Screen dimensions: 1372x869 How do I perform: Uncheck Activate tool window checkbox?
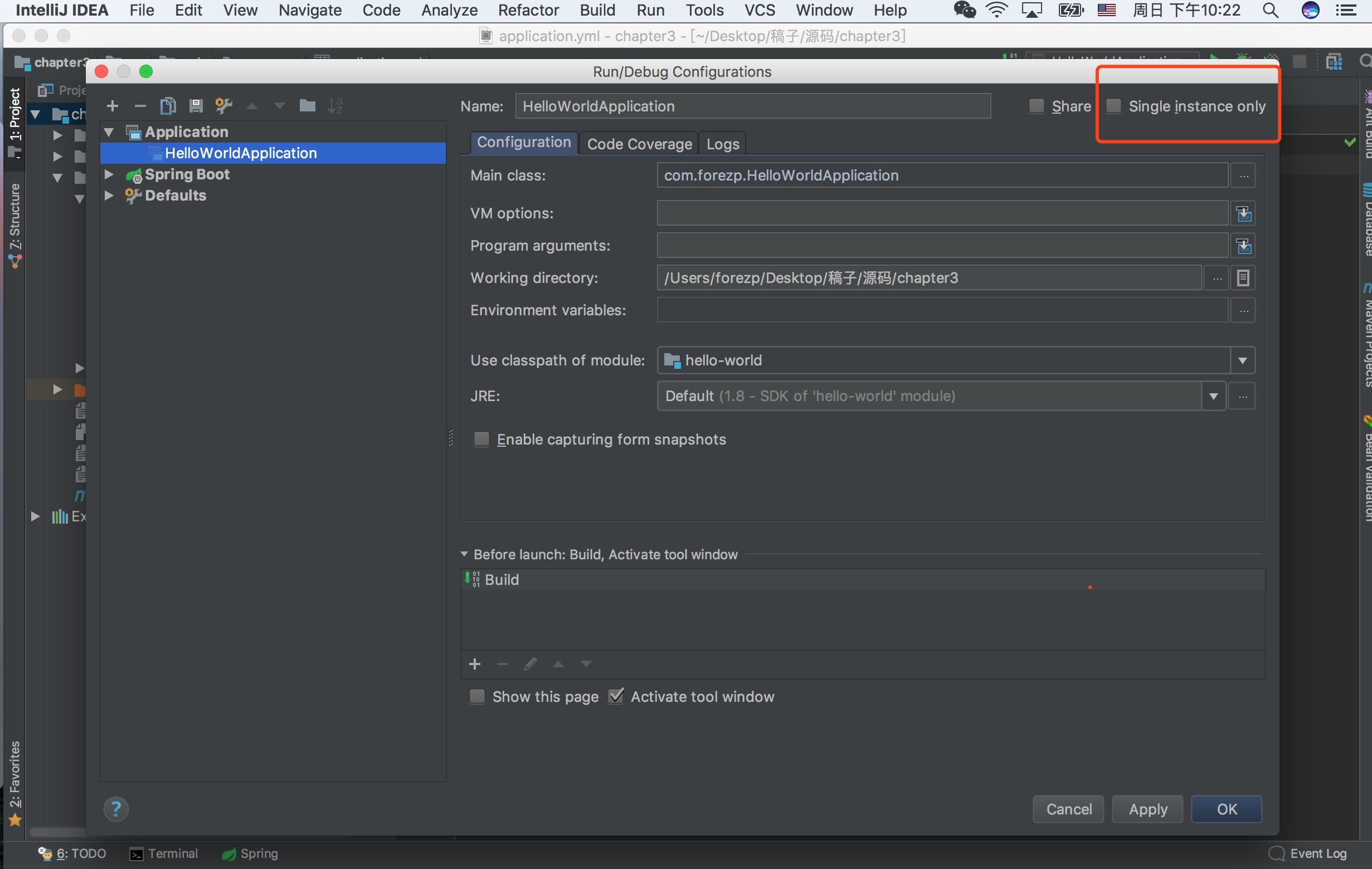coord(616,696)
